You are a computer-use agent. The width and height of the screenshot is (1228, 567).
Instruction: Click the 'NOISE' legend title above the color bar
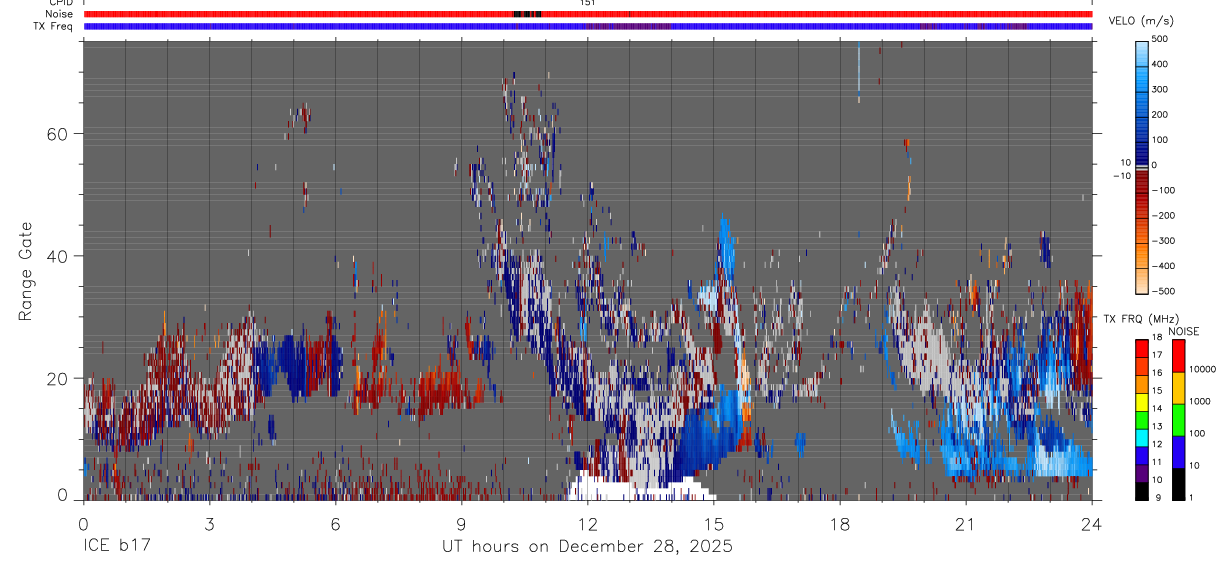[1183, 331]
